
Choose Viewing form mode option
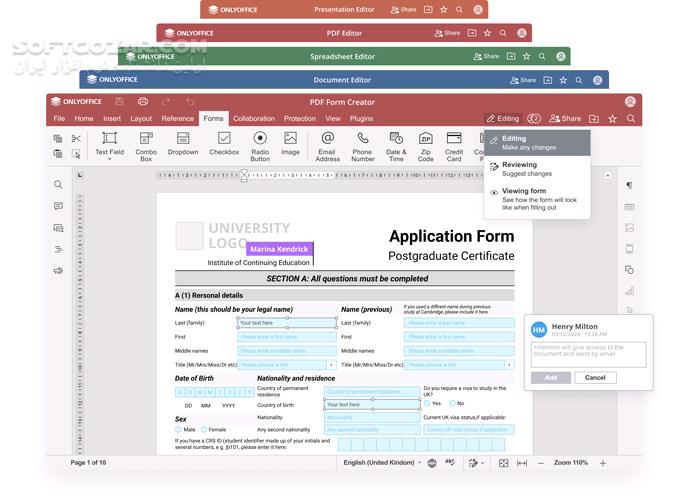coord(538,199)
